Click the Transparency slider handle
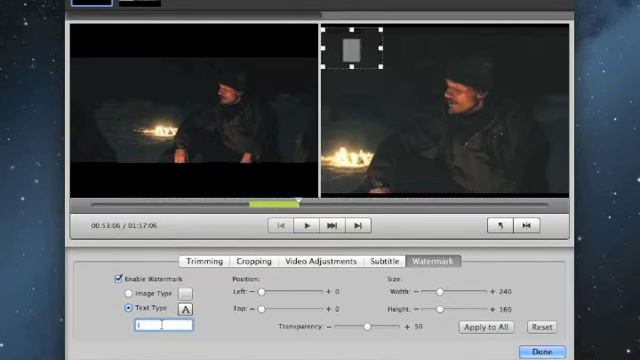 (367, 327)
